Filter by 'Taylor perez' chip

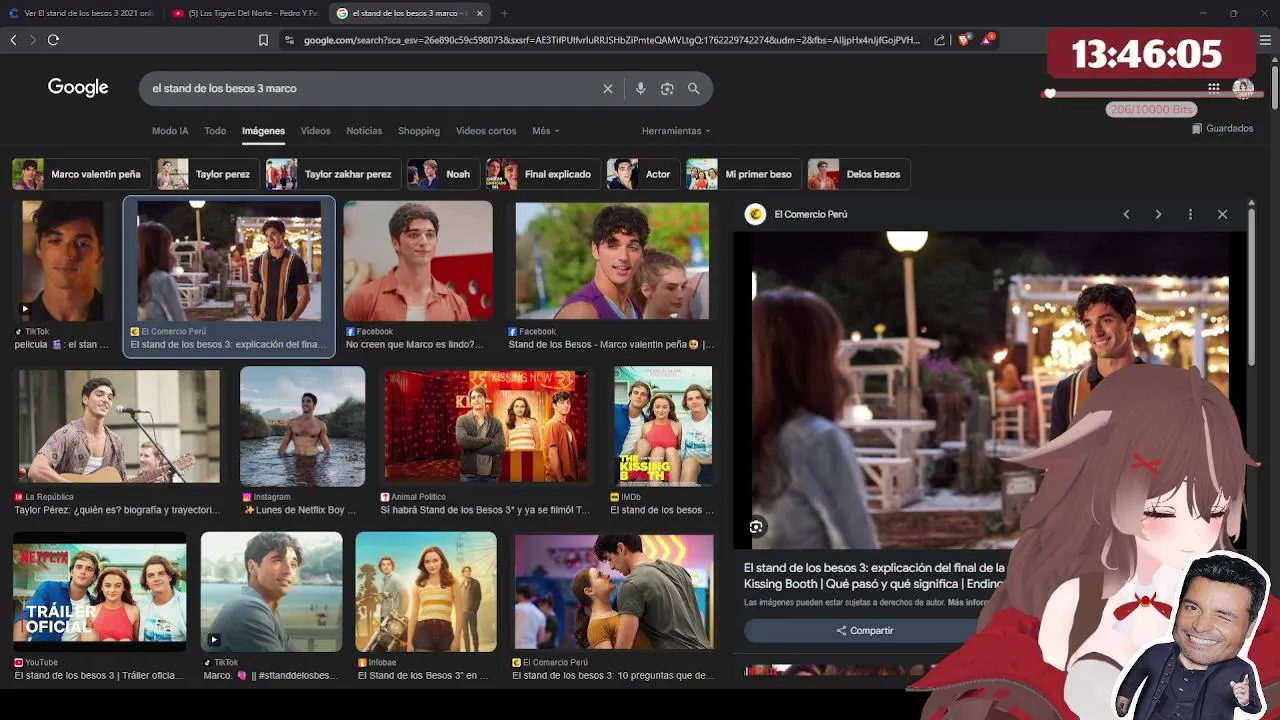[208, 174]
